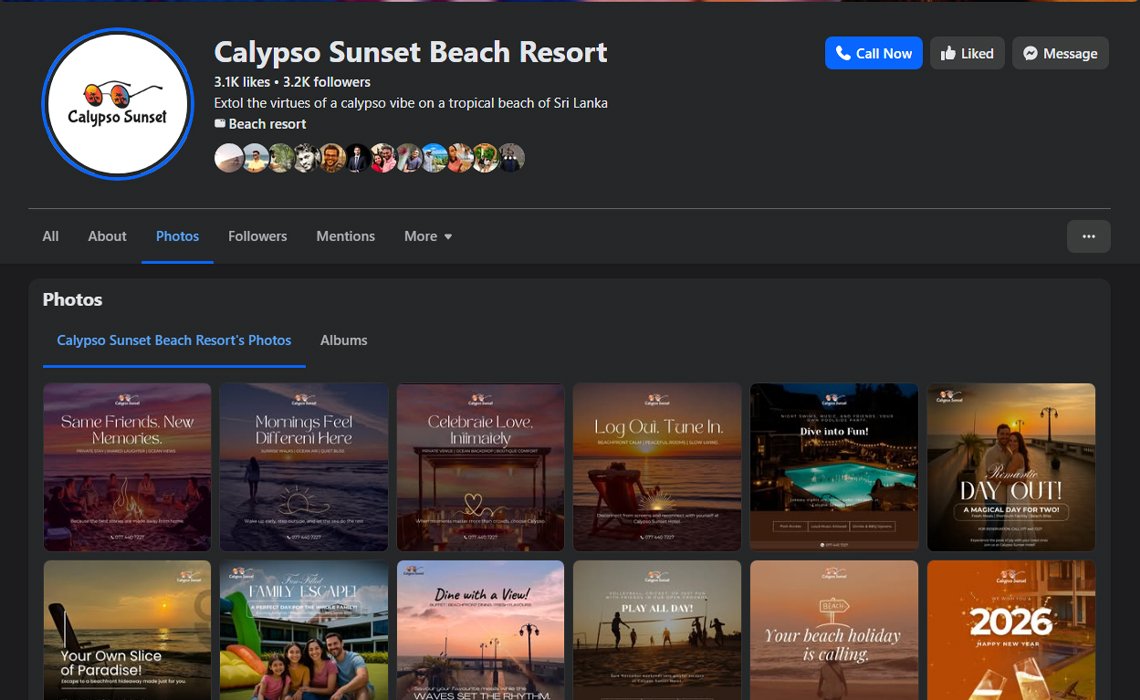
Task: Open the 'Romantic Day Out' photo
Action: click(1011, 467)
